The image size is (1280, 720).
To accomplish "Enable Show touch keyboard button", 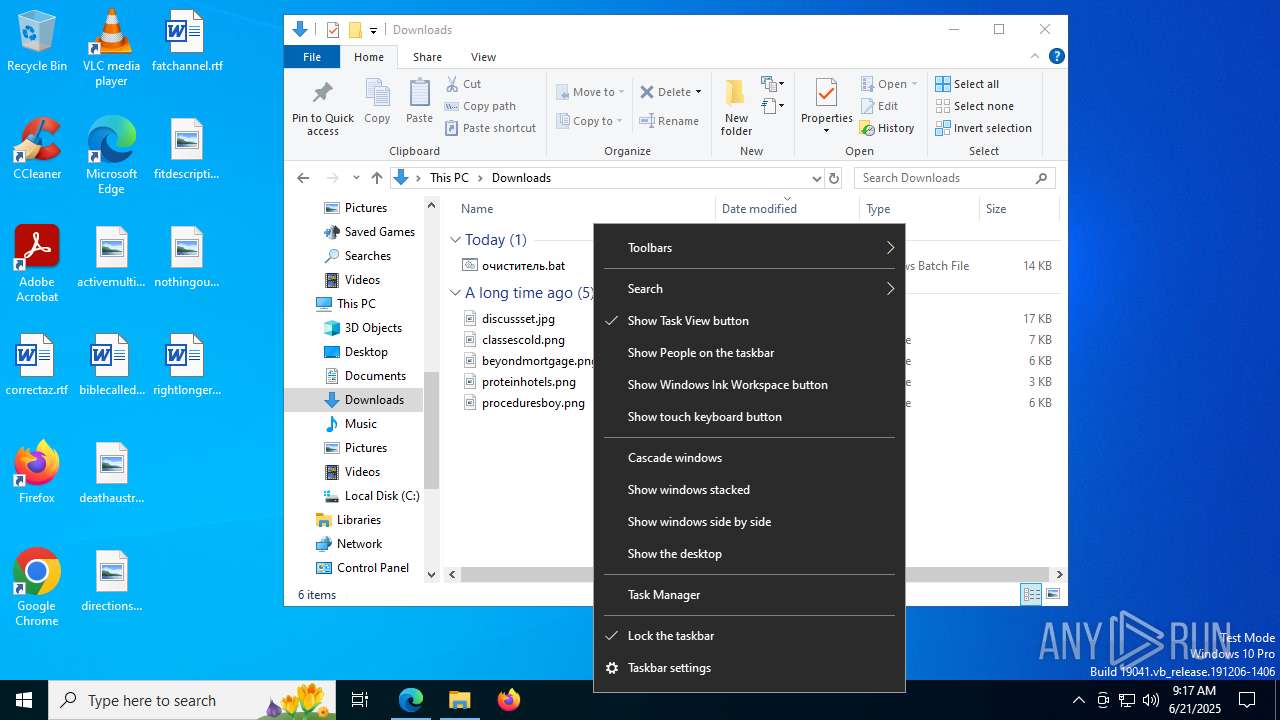I will 749,417.
